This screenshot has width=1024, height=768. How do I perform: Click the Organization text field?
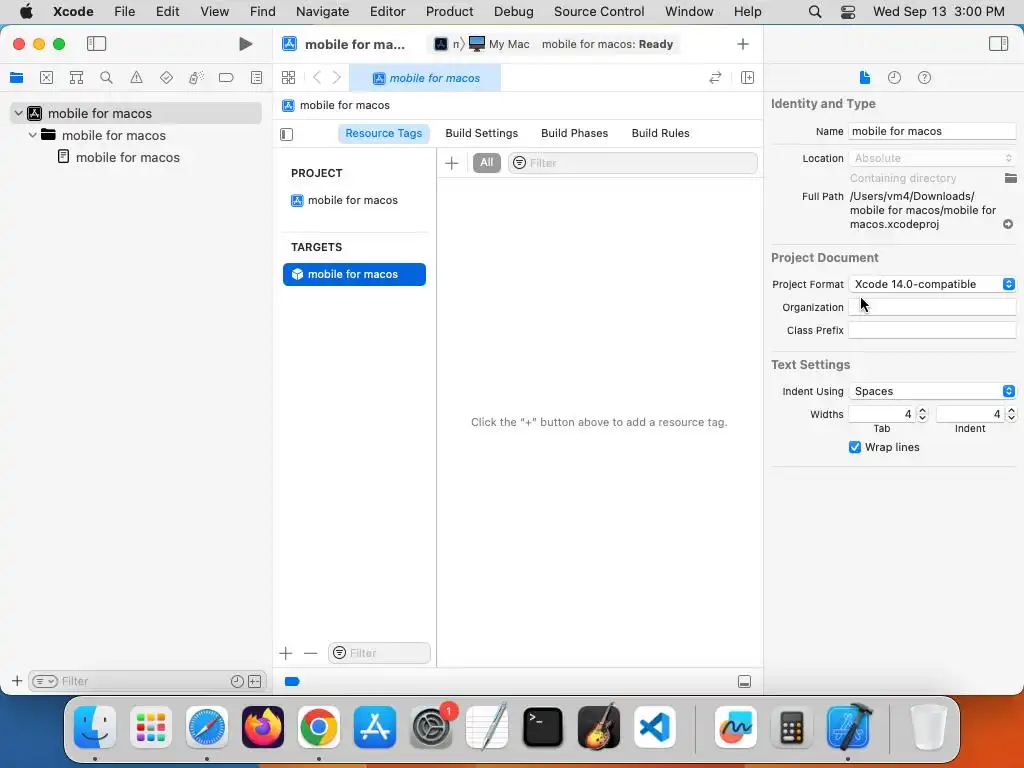(x=932, y=307)
